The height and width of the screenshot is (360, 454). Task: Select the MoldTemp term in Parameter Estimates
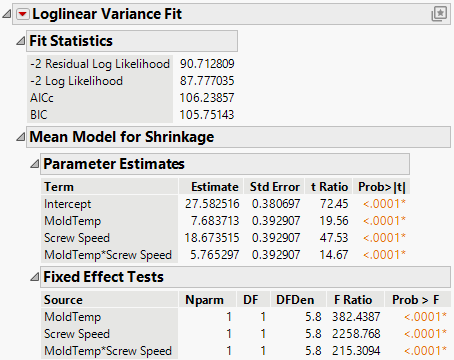coord(72,221)
